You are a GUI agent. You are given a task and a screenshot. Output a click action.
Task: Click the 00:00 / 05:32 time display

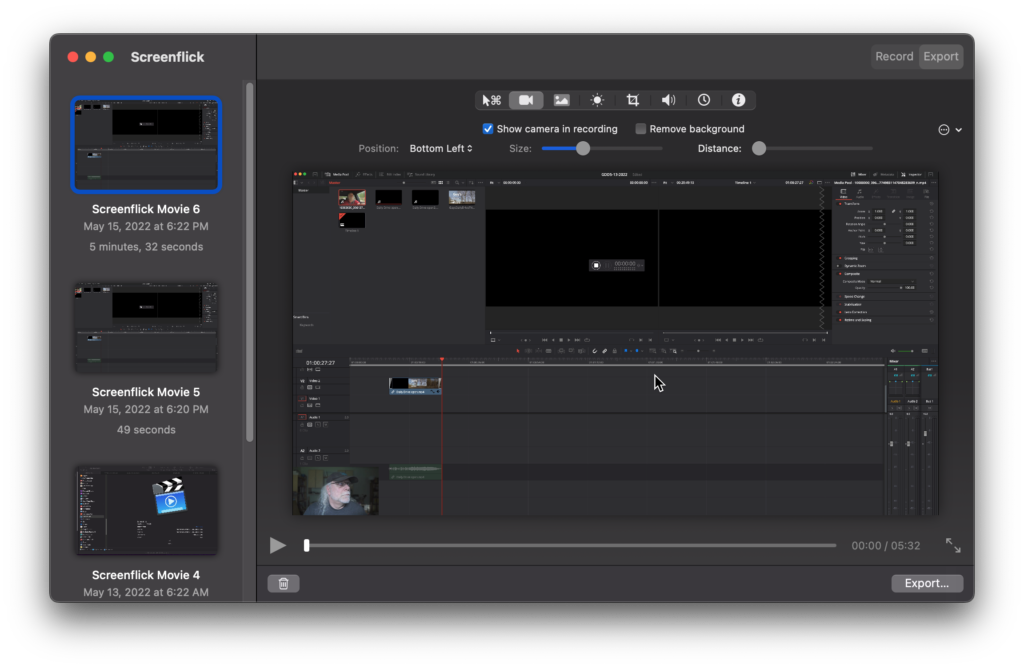(x=886, y=545)
